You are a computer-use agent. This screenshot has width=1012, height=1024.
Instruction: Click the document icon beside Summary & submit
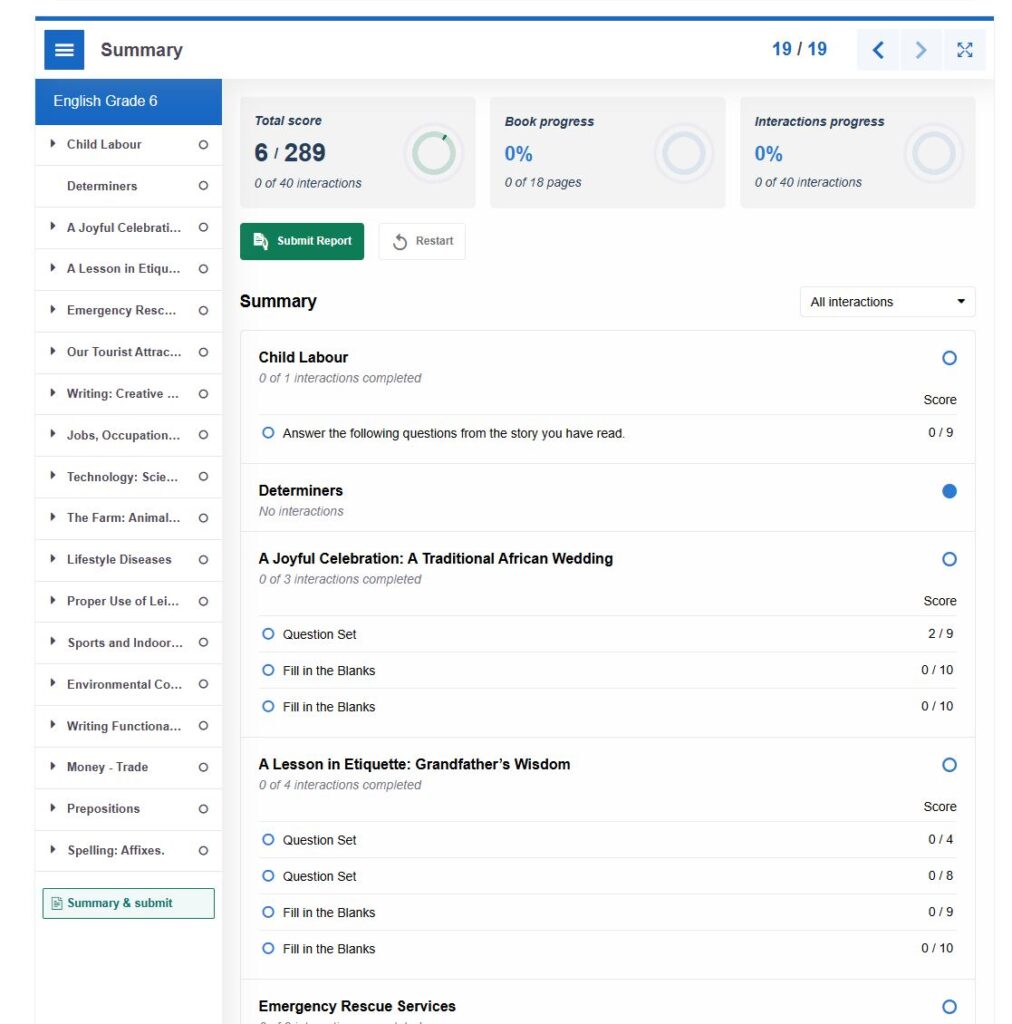click(55, 903)
